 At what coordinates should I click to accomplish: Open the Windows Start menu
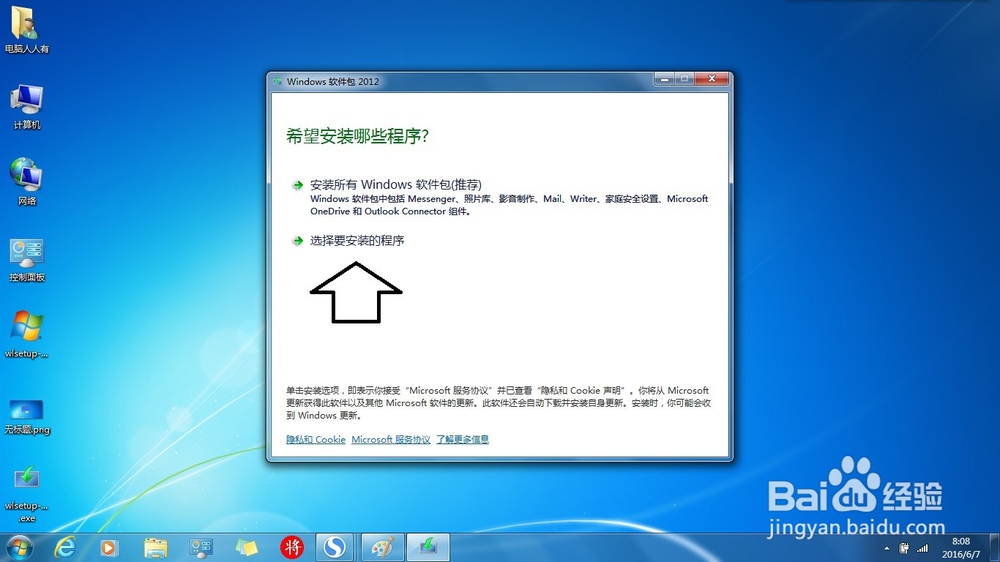[19, 547]
